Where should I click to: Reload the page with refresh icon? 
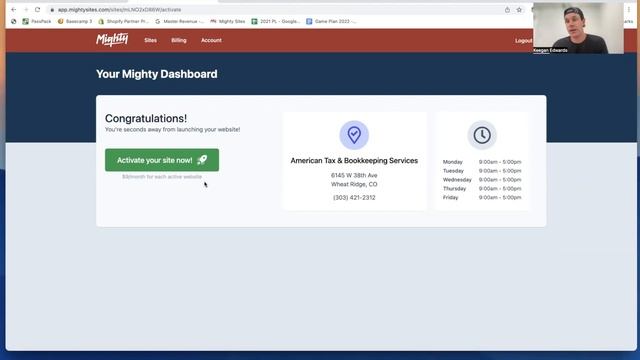38,10
